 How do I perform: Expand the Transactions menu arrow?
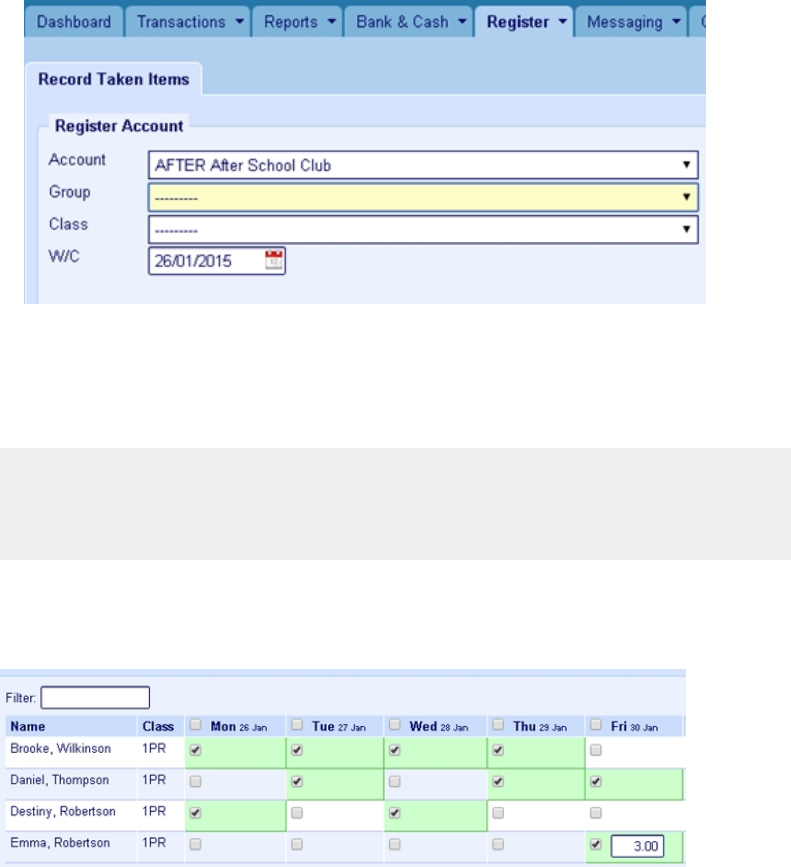coord(239,22)
